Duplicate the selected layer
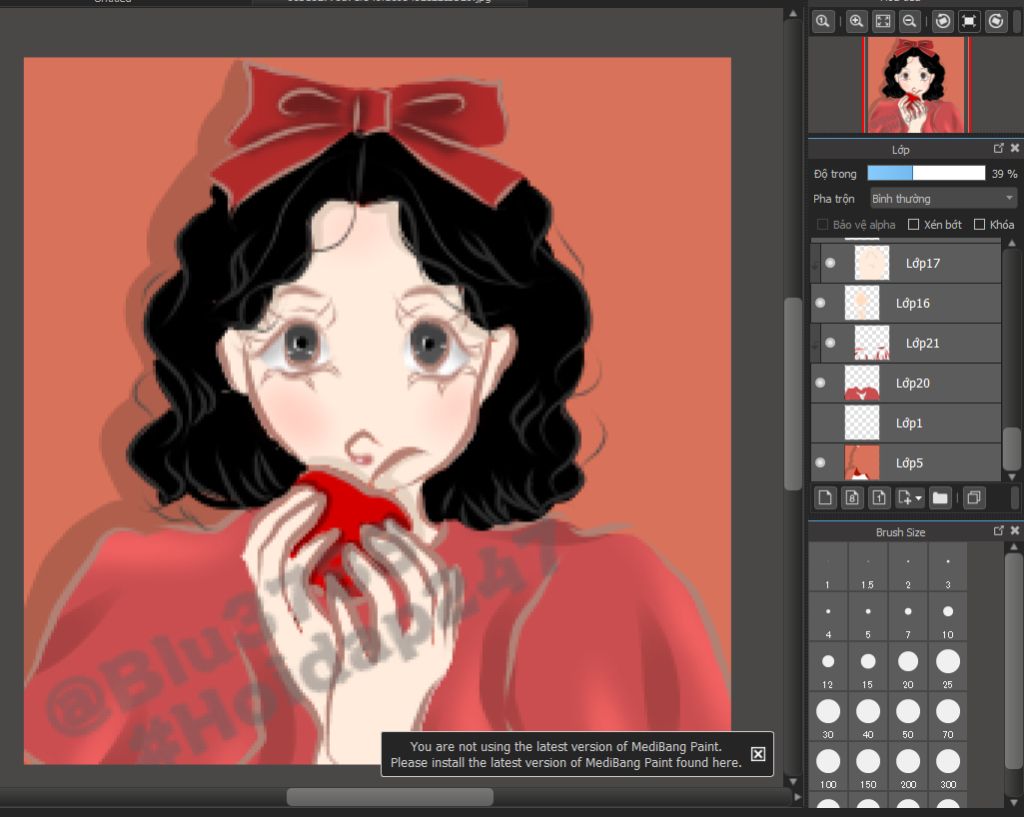Image resolution: width=1024 pixels, height=817 pixels. click(x=974, y=498)
